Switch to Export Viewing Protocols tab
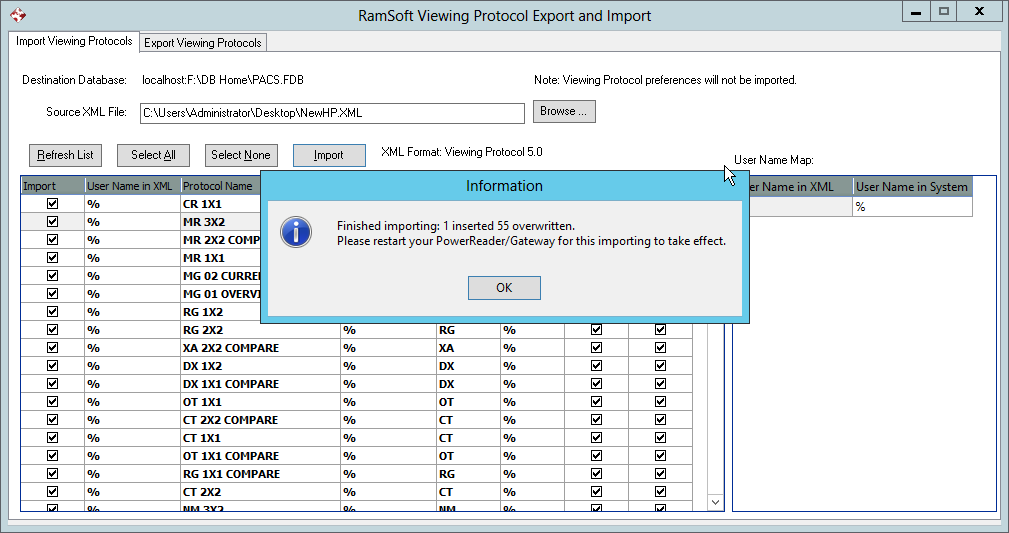Image resolution: width=1009 pixels, height=533 pixels. 203,43
